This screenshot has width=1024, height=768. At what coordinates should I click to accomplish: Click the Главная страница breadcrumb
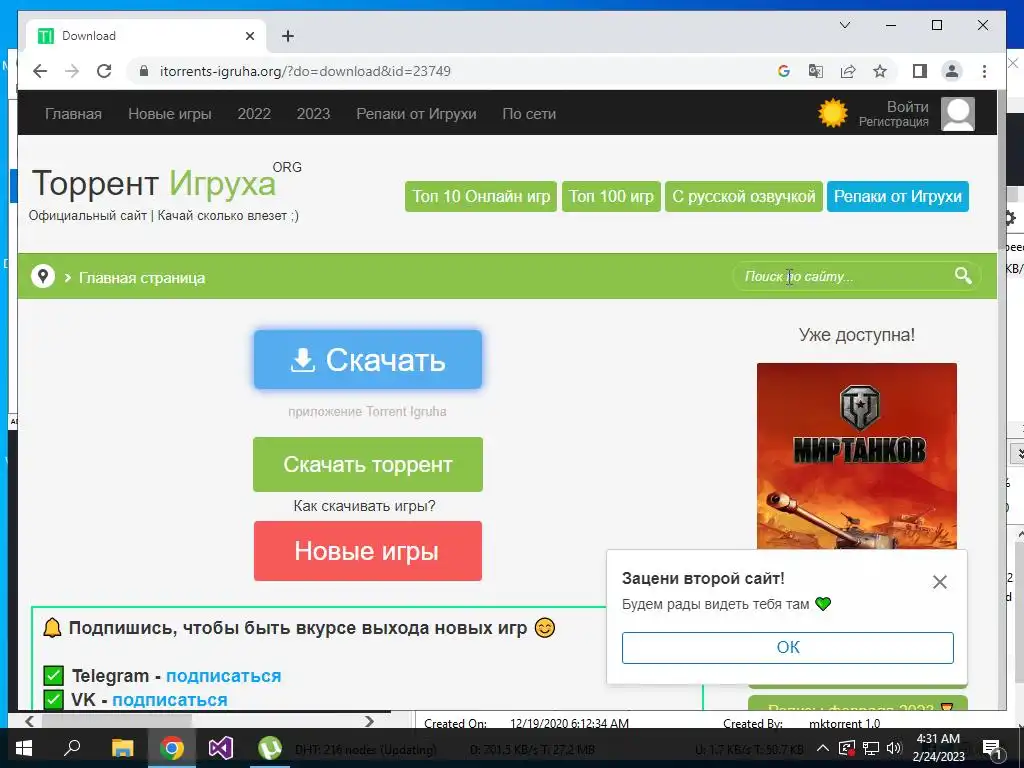pyautogui.click(x=142, y=278)
